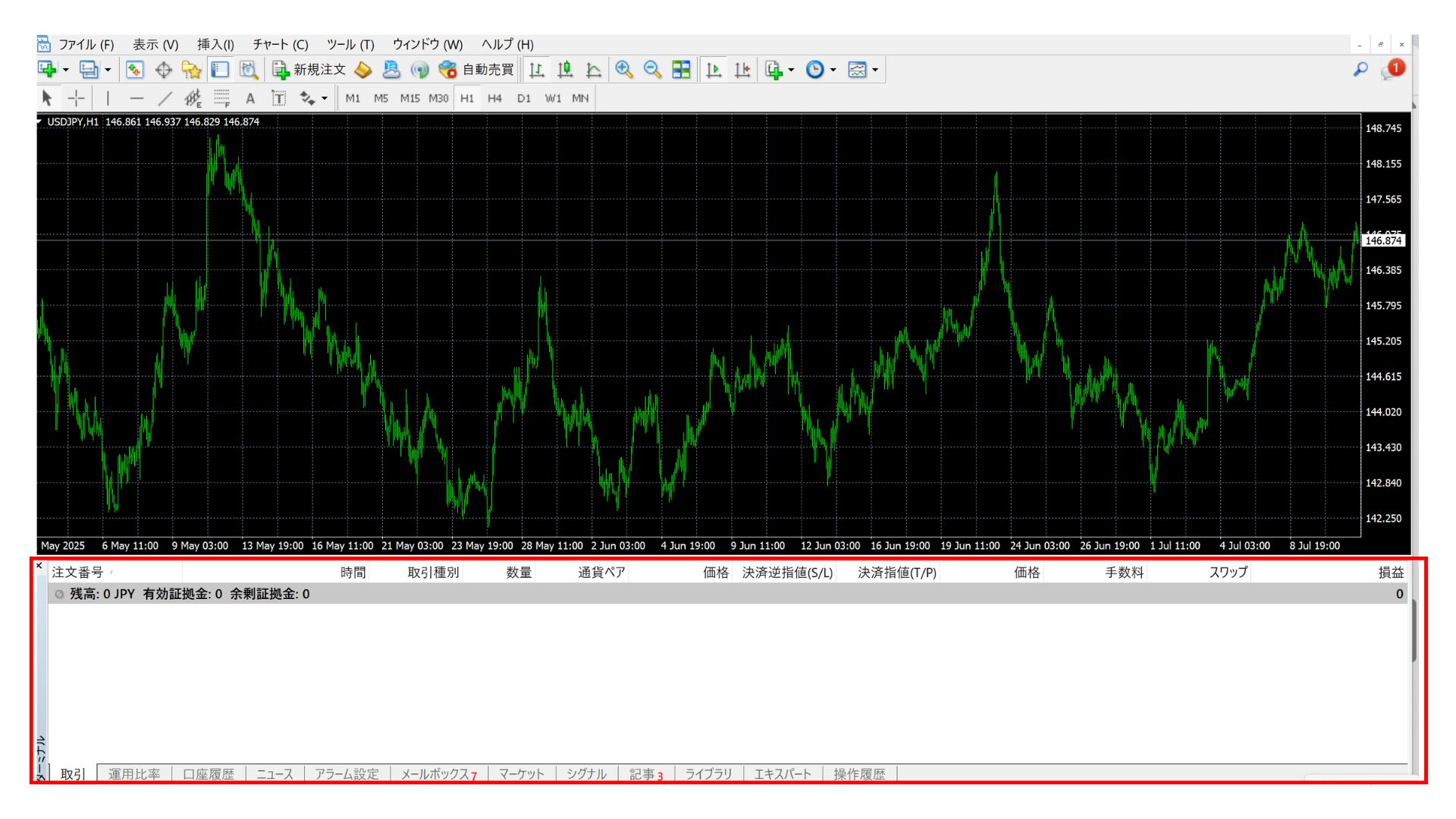Switch to the 口座履歴 tab

209,773
